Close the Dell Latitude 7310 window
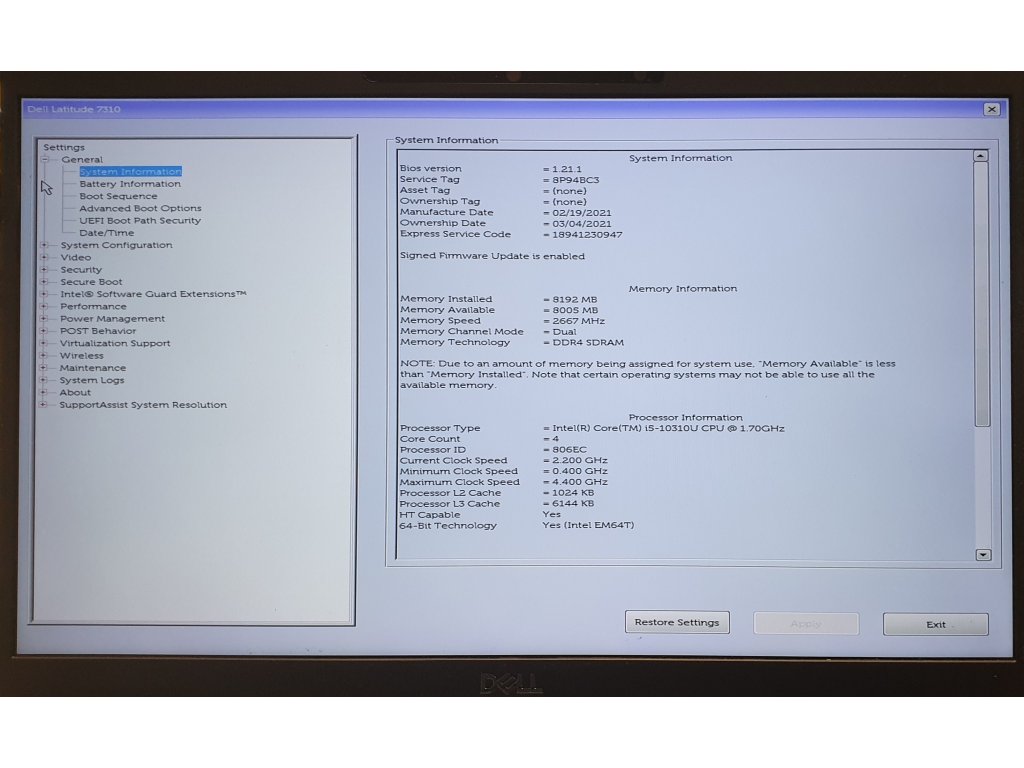Viewport: 1024px width, 768px height. 991,109
